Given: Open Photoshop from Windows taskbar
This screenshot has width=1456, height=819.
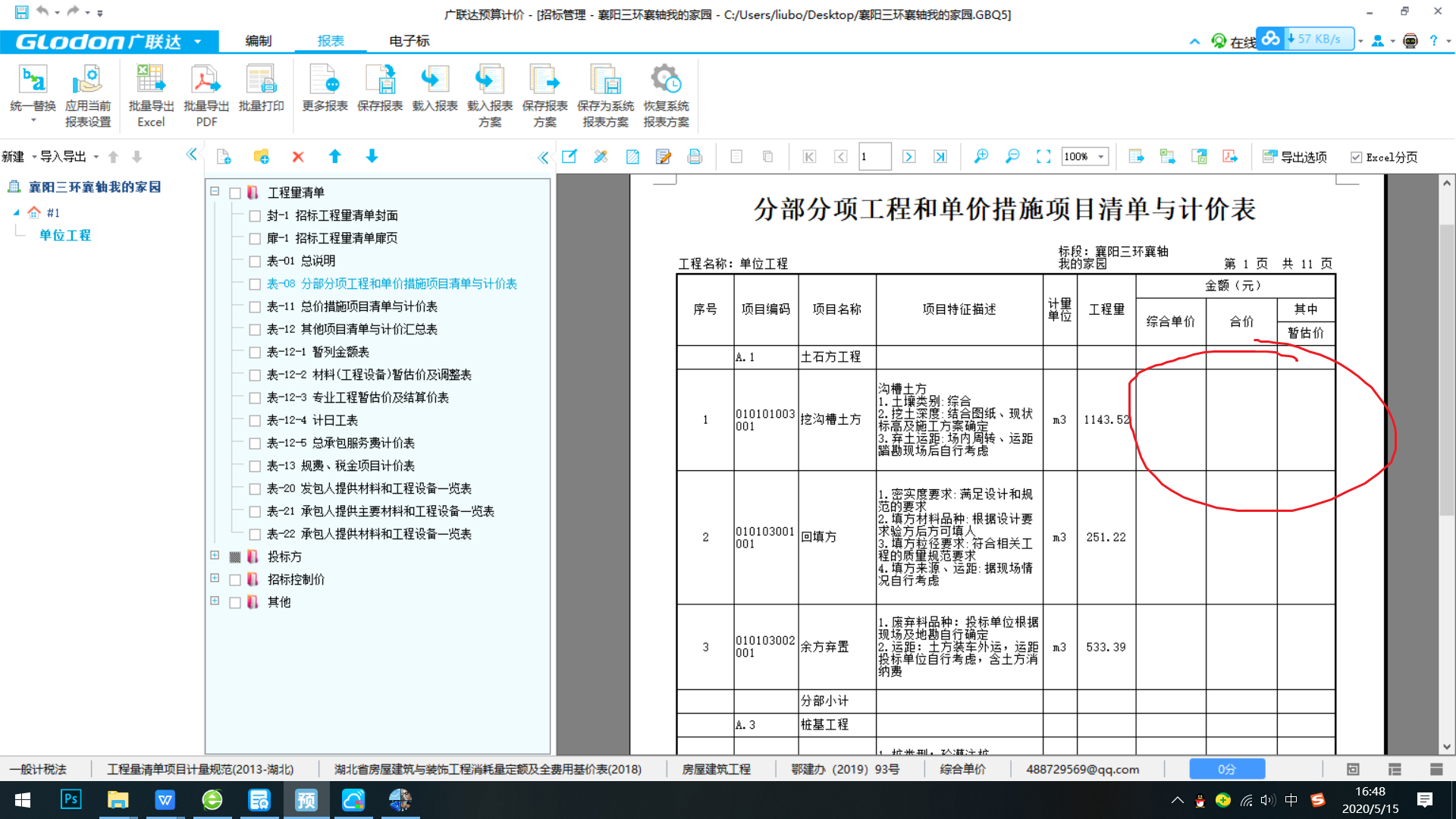Looking at the screenshot, I should tap(71, 799).
